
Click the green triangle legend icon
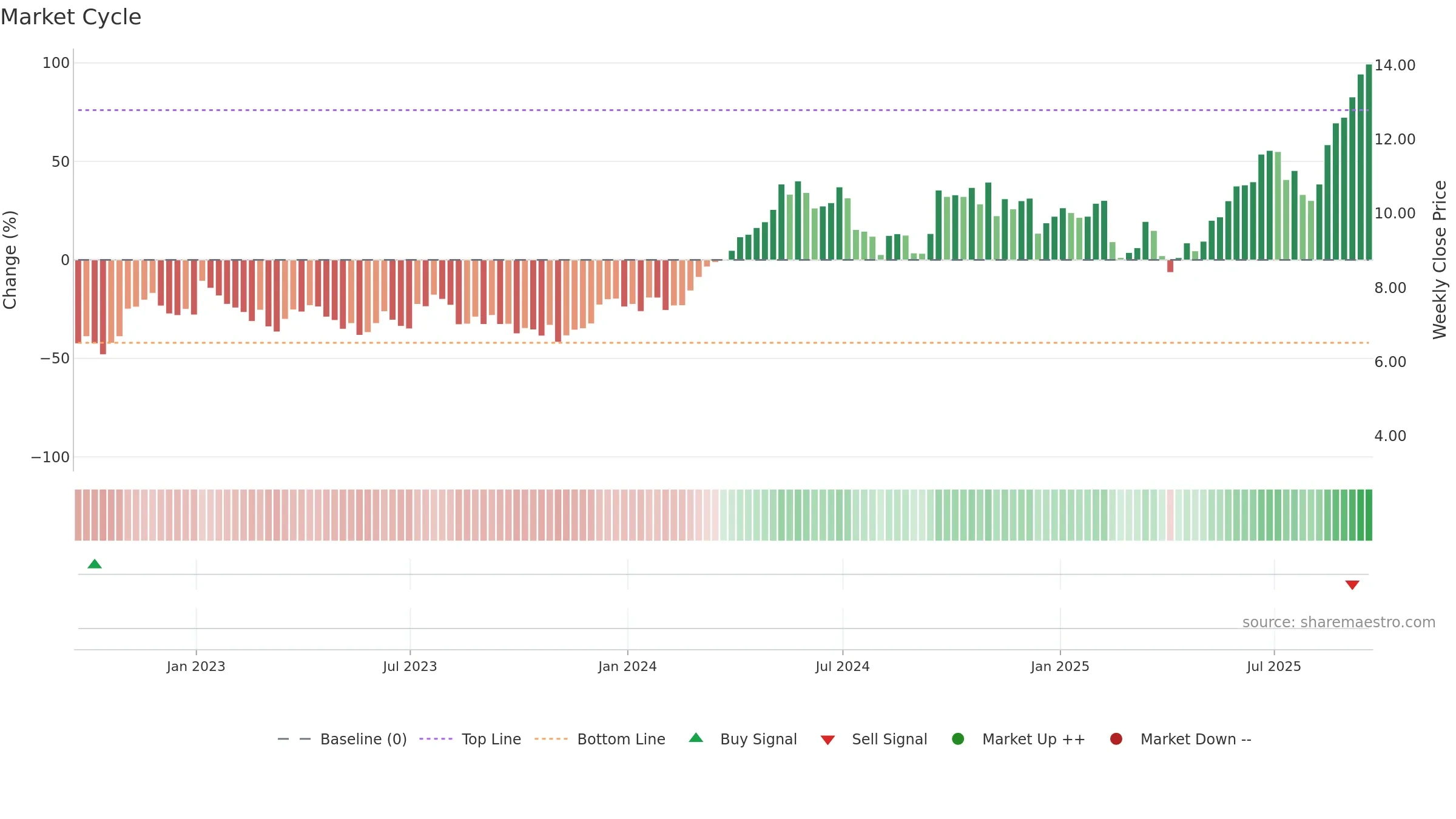coord(696,738)
